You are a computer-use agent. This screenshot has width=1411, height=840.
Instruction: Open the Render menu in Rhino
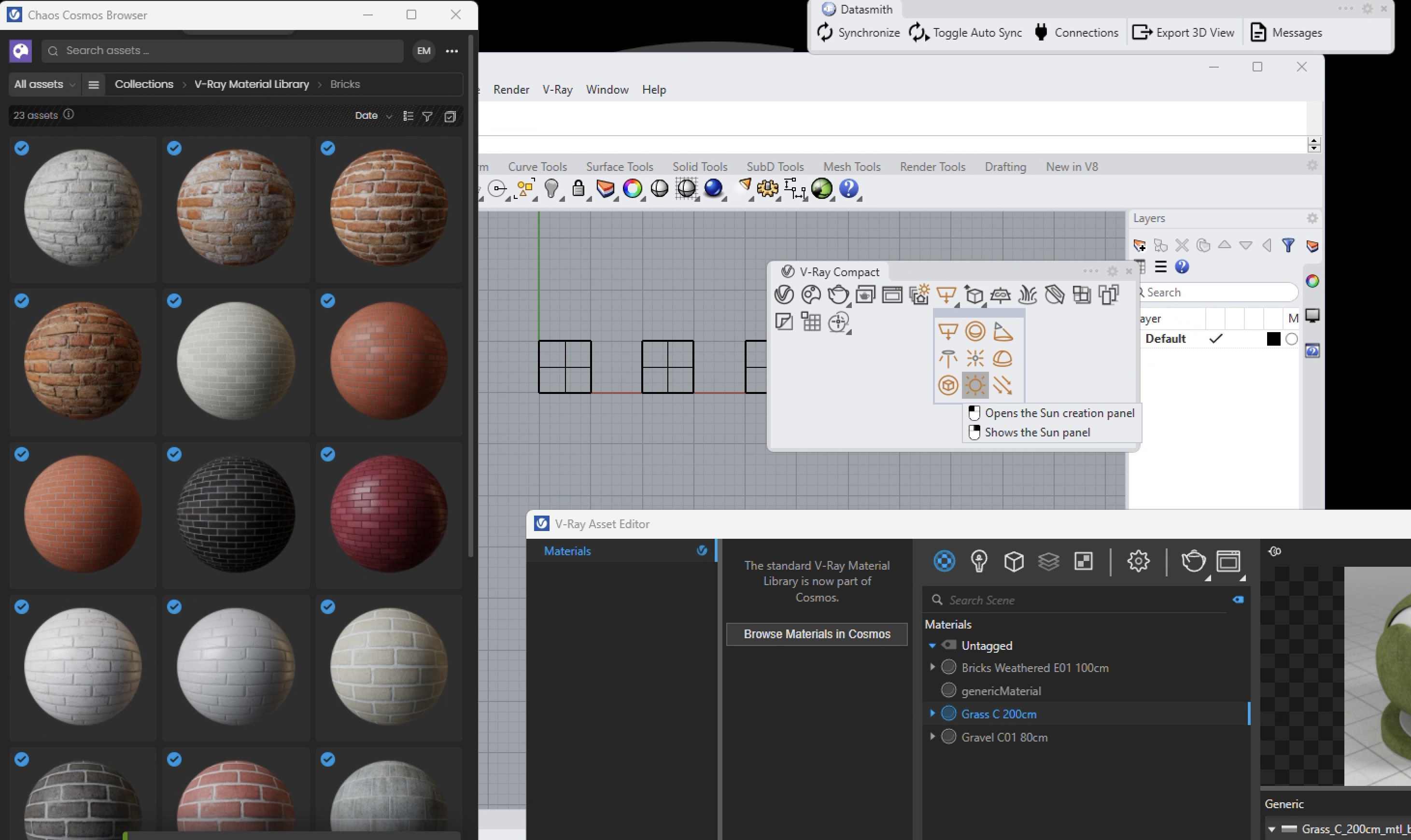(x=511, y=89)
